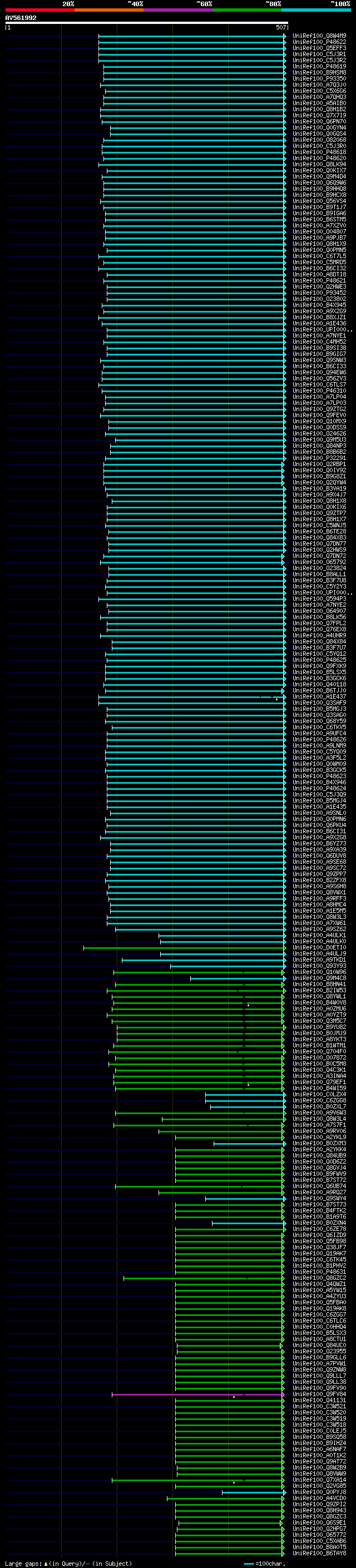The width and height of the screenshot is (356, 1568).
Task: Click the Large gaps legend text
Action: [x=67, y=1564]
